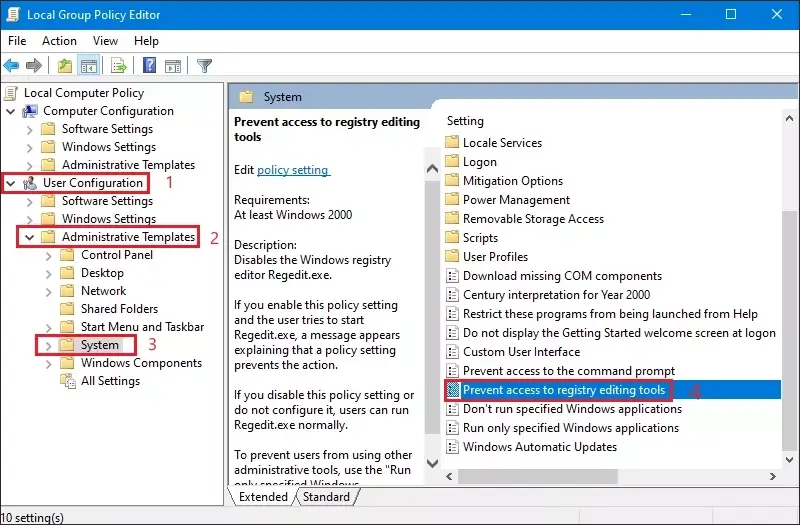Toggle Show/Hide Action Pane icon
Screen dimensions: 800x525
click(173, 66)
